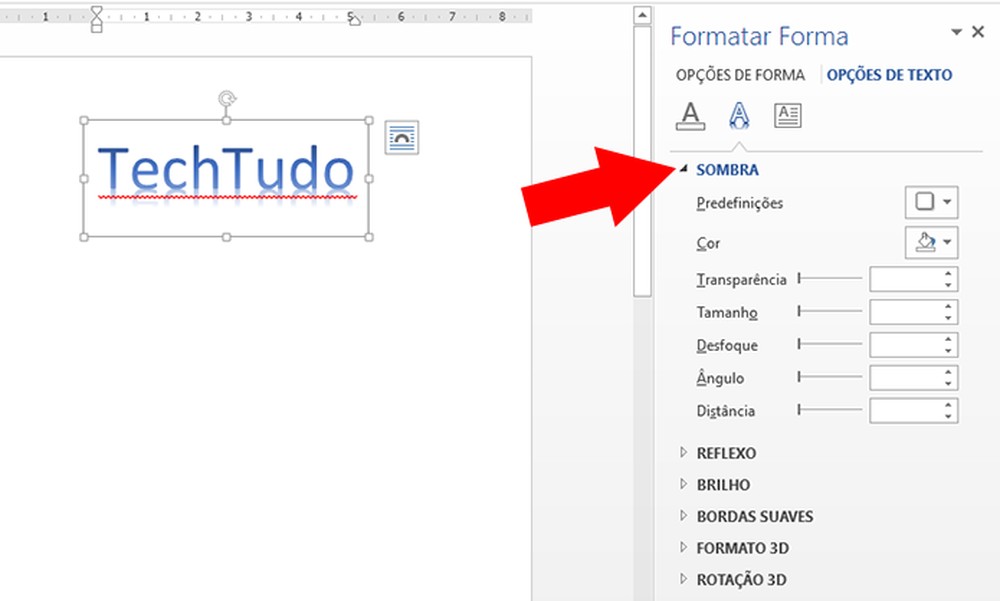The width and height of the screenshot is (1000, 601).
Task: Open the Cor shadow color dropdown
Action: coord(931,242)
